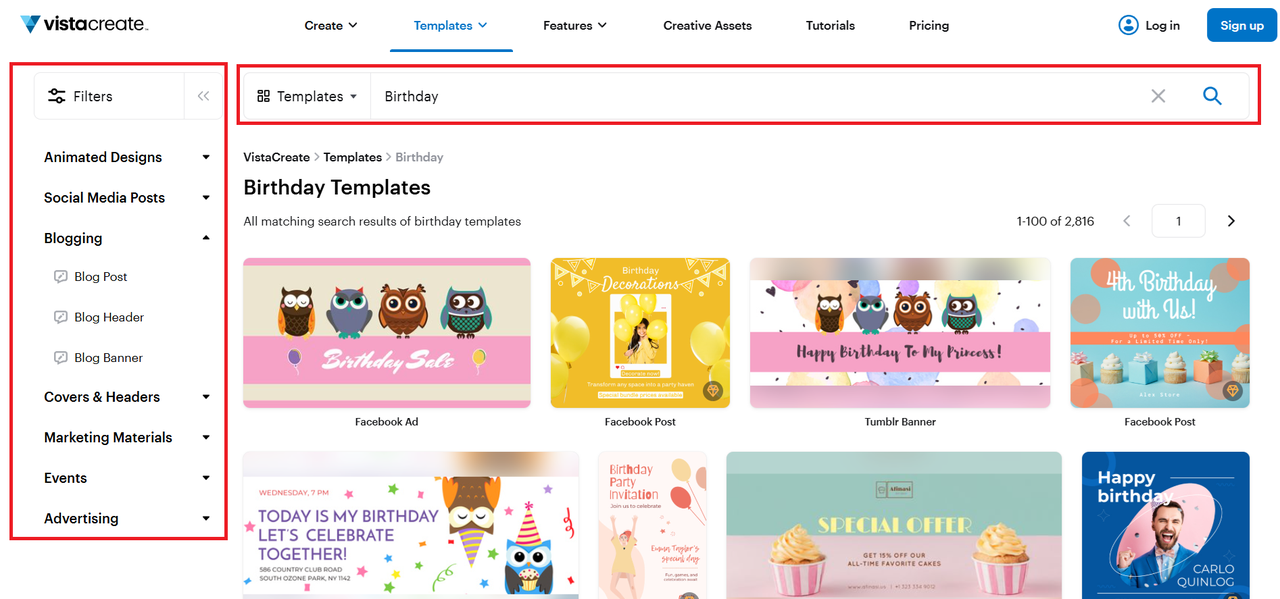Expand the Animated Designs category
Viewport: 1280px width, 599px height.
(206, 157)
